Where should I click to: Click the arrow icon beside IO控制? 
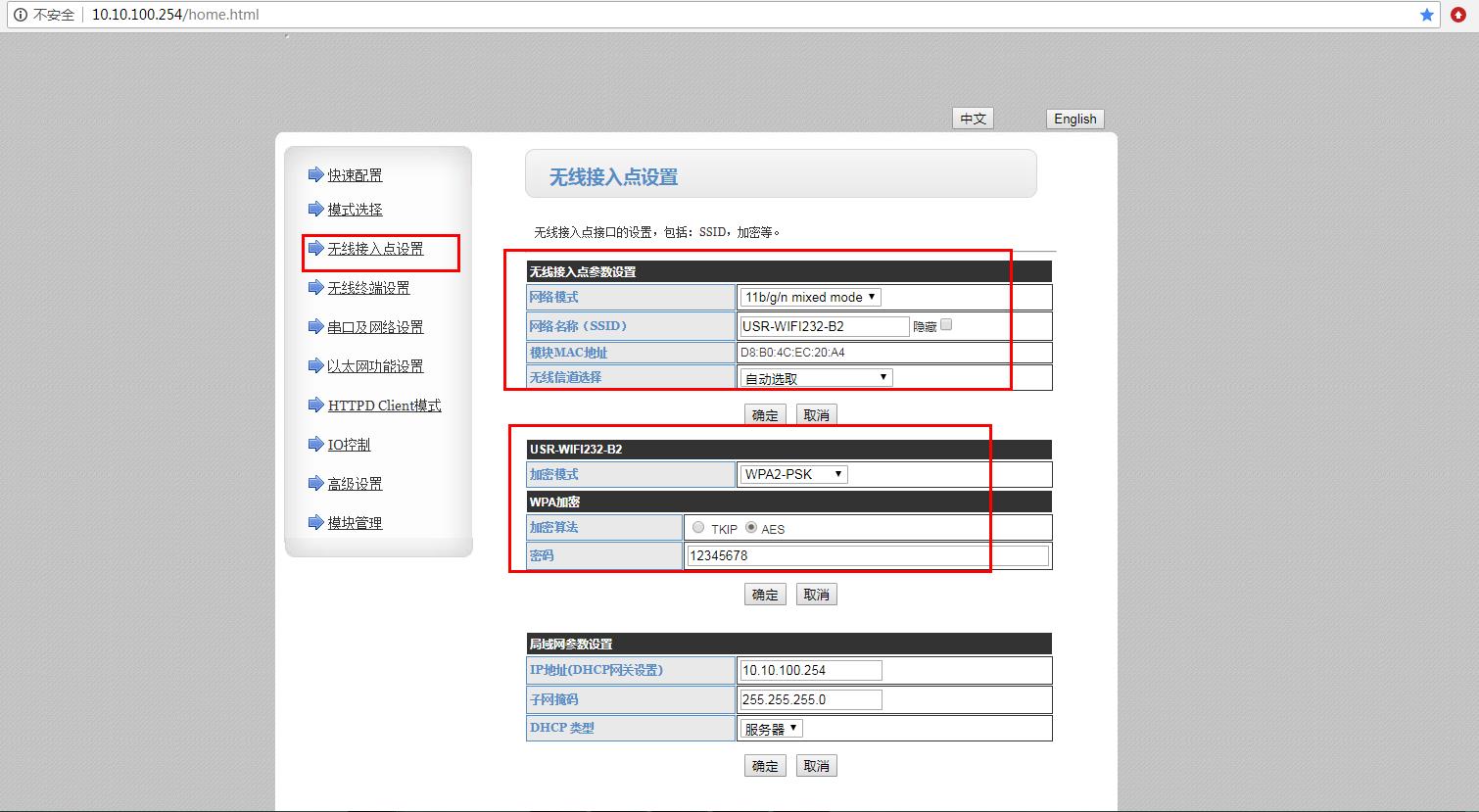coord(315,445)
